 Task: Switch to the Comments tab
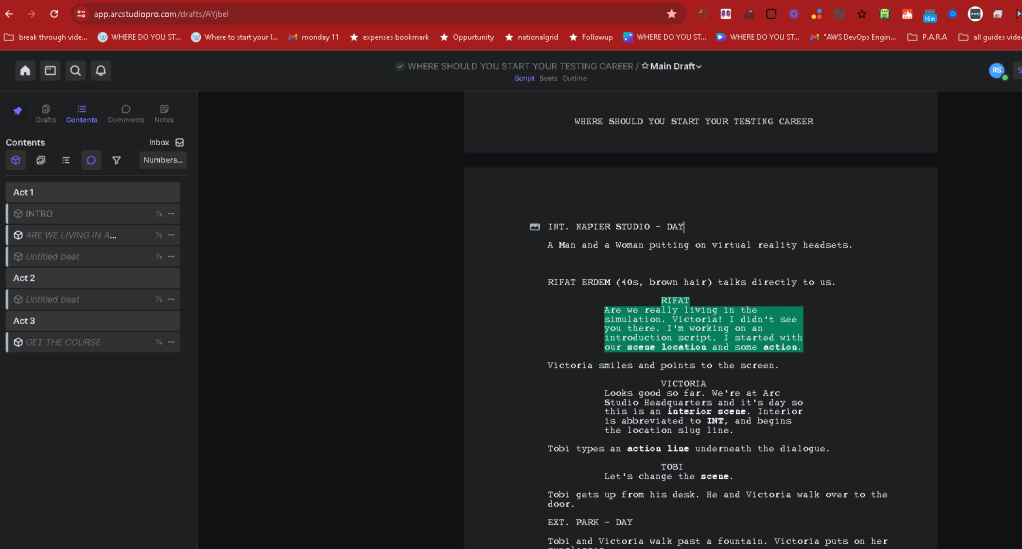pos(126,113)
